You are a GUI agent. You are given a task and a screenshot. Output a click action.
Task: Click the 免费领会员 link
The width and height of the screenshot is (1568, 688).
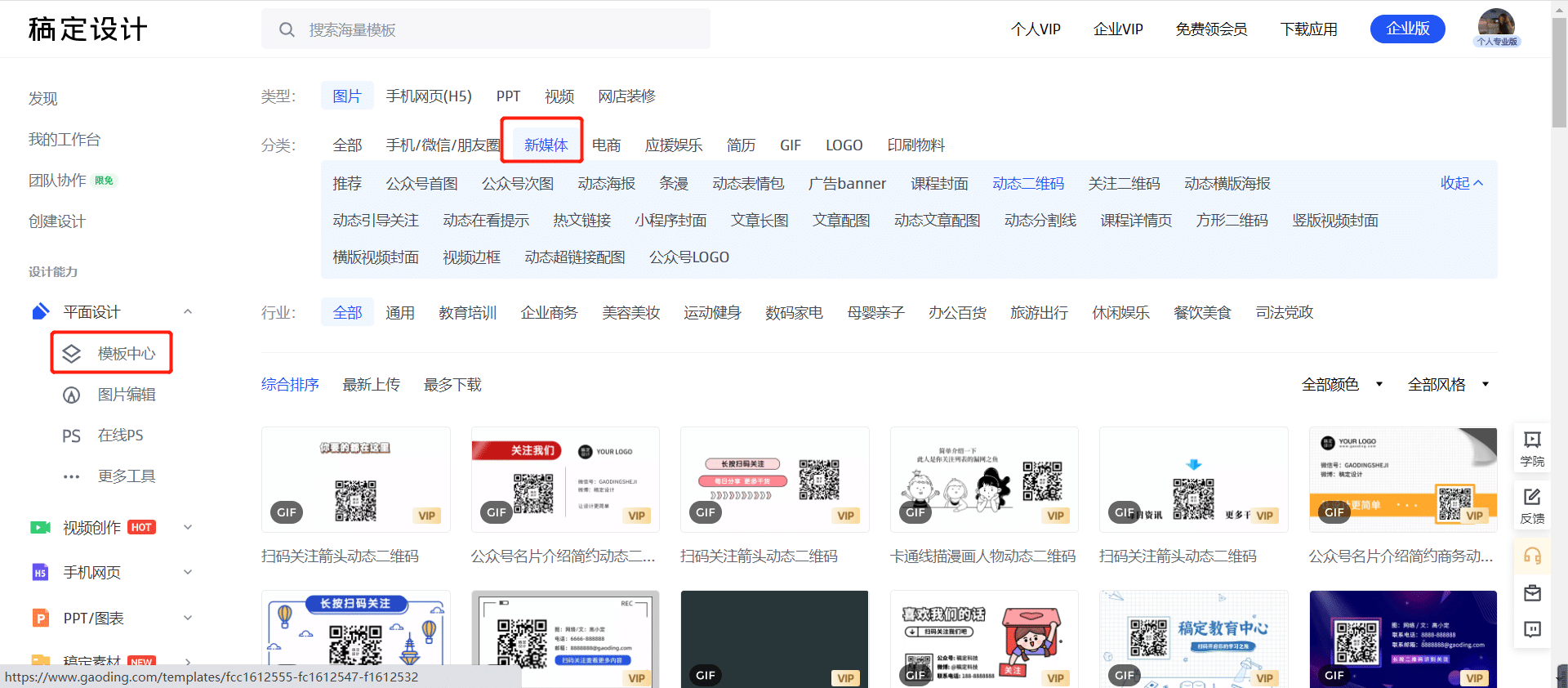click(1211, 29)
